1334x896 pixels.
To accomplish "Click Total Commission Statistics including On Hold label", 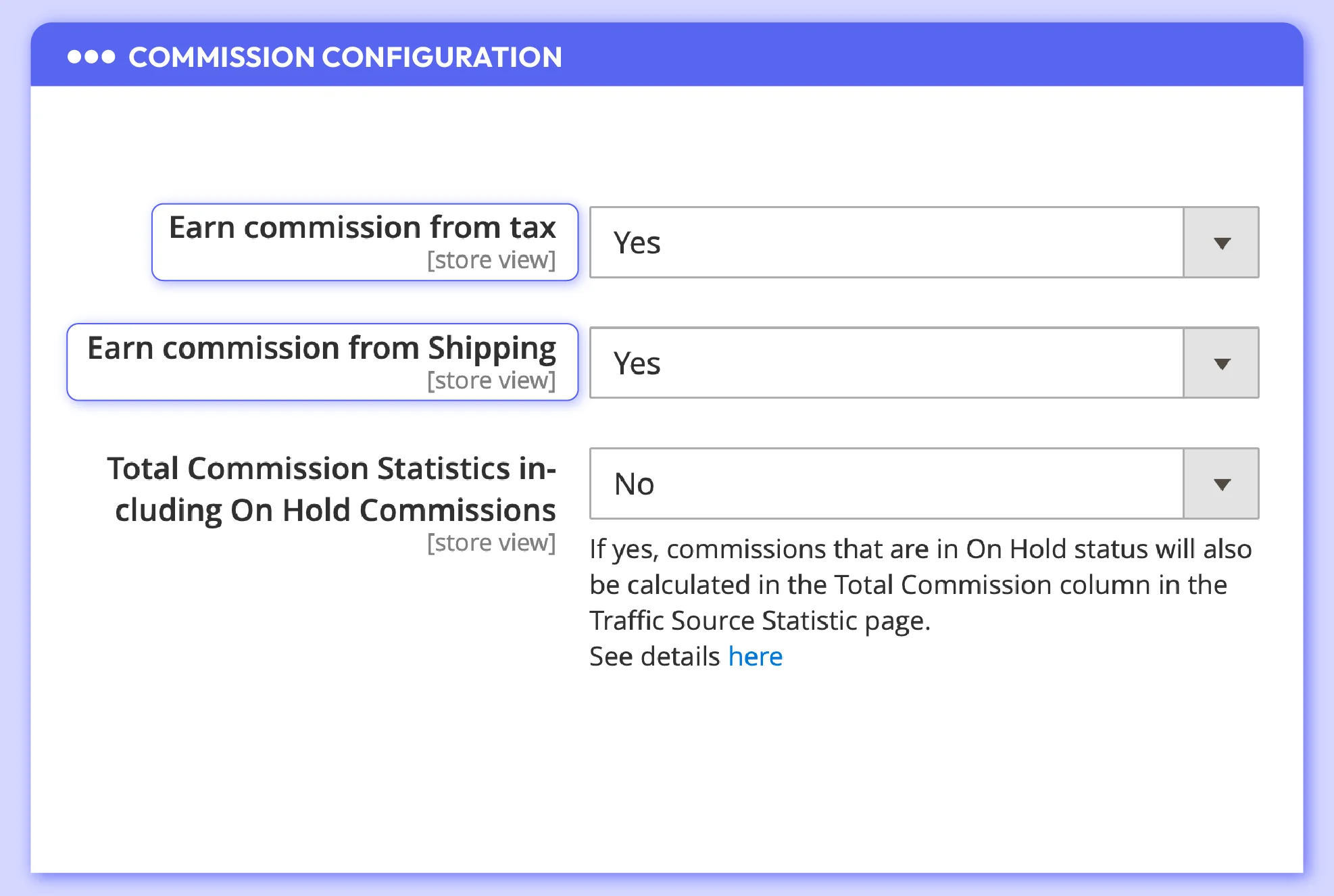I will click(332, 489).
